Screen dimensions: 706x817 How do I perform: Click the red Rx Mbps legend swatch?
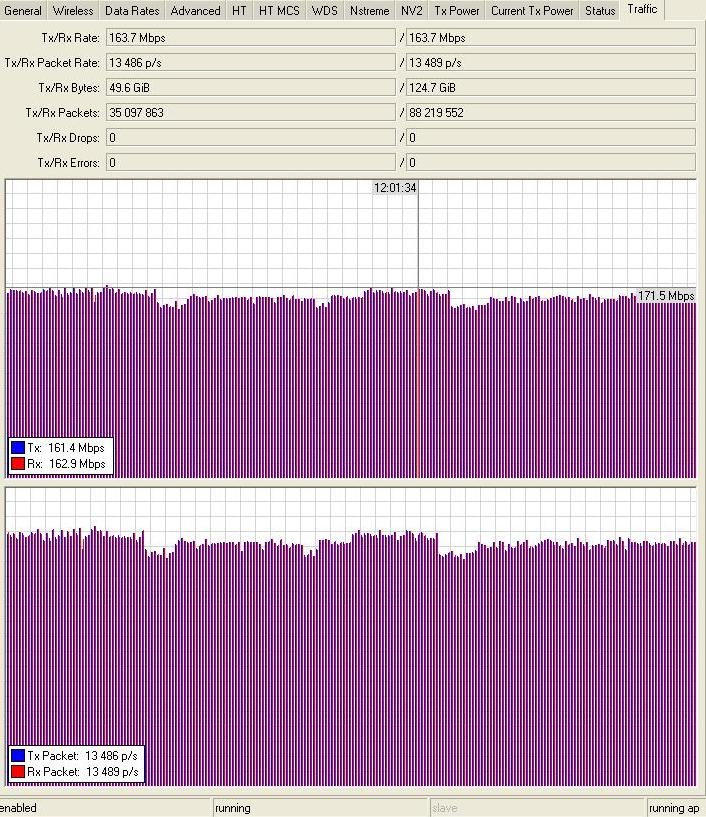click(18, 464)
